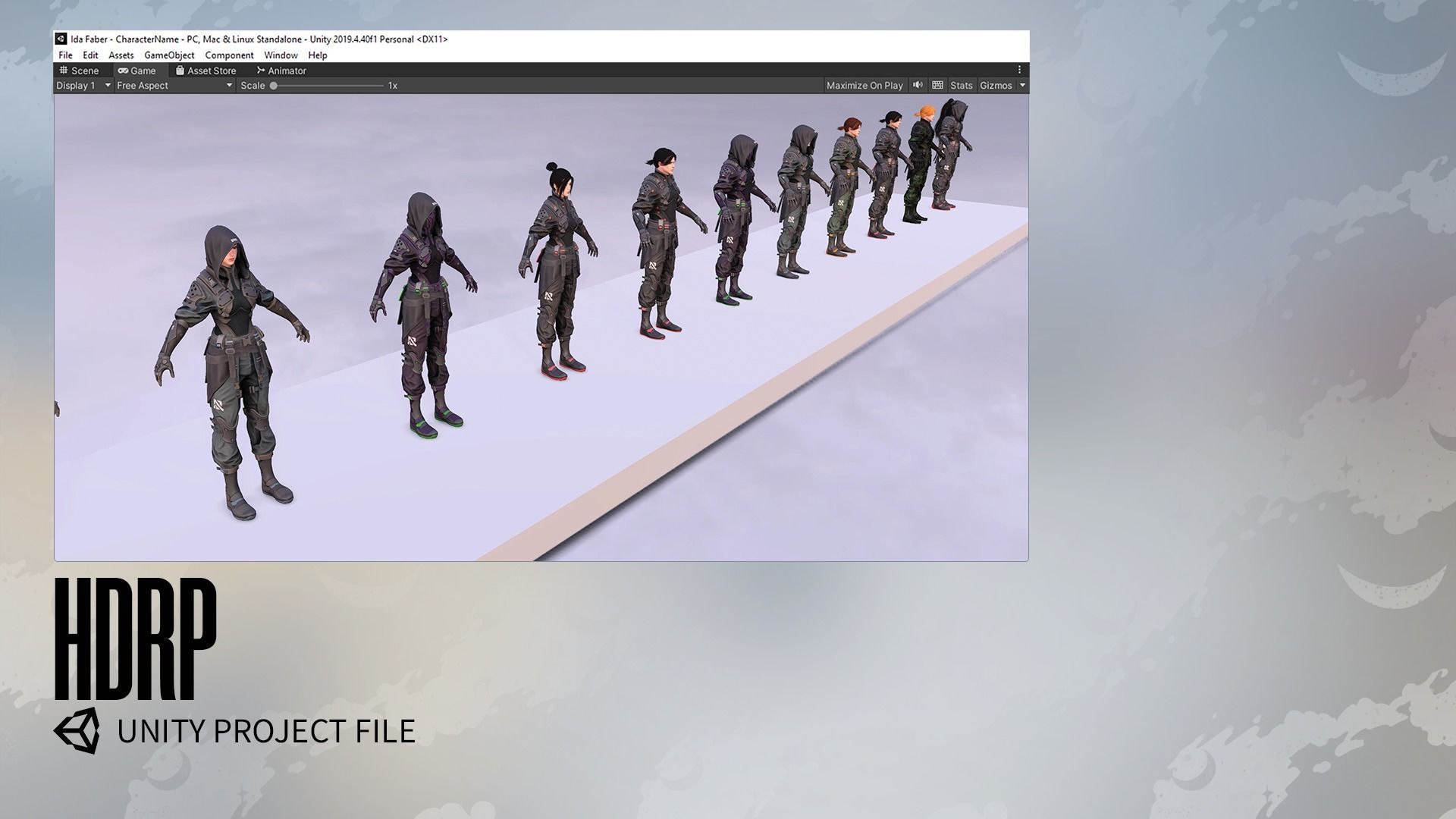Click the orange-haired character in viewport
The width and height of the screenshot is (1456, 819).
click(x=921, y=163)
